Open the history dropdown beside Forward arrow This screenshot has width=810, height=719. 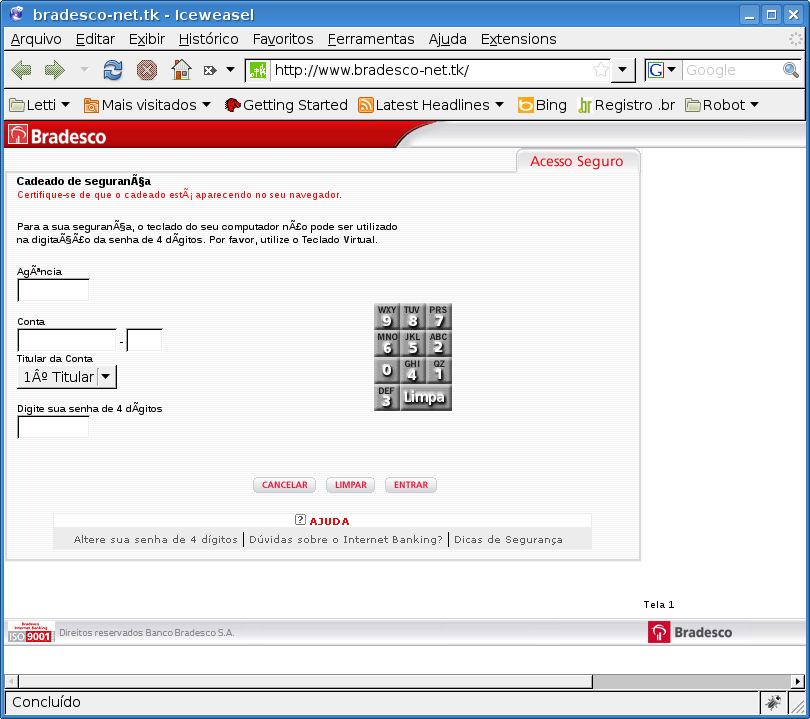coord(84,69)
